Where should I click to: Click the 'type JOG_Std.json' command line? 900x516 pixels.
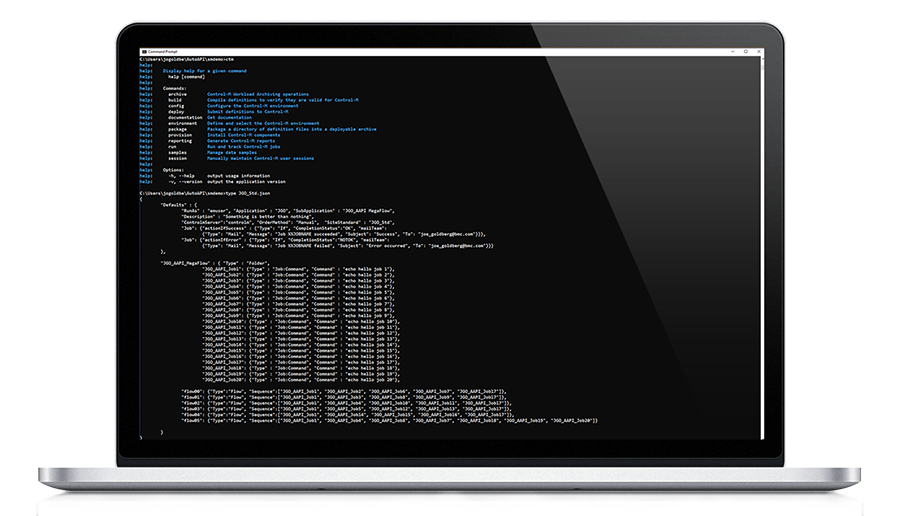click(x=205, y=193)
